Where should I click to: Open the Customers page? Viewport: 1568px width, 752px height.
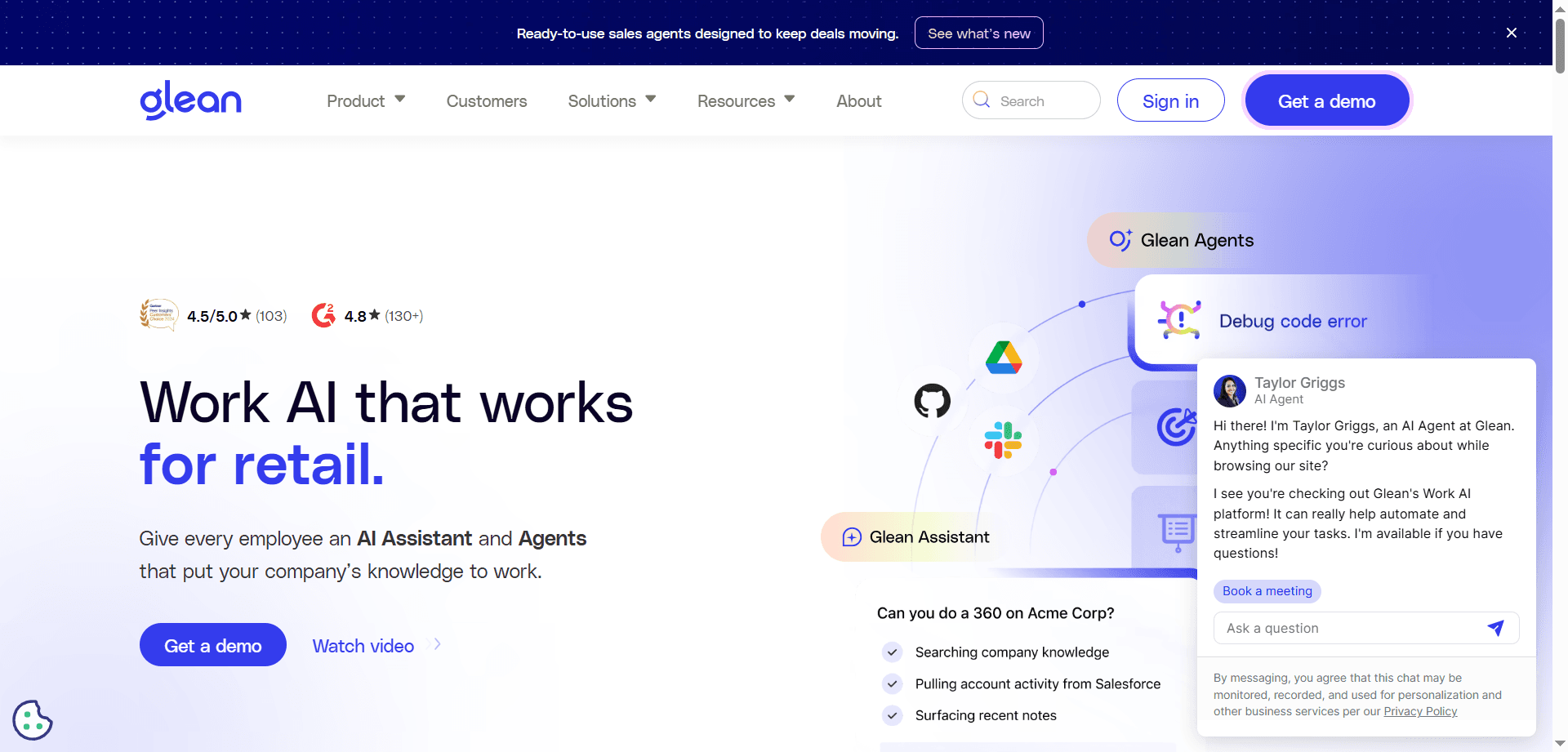coord(486,100)
